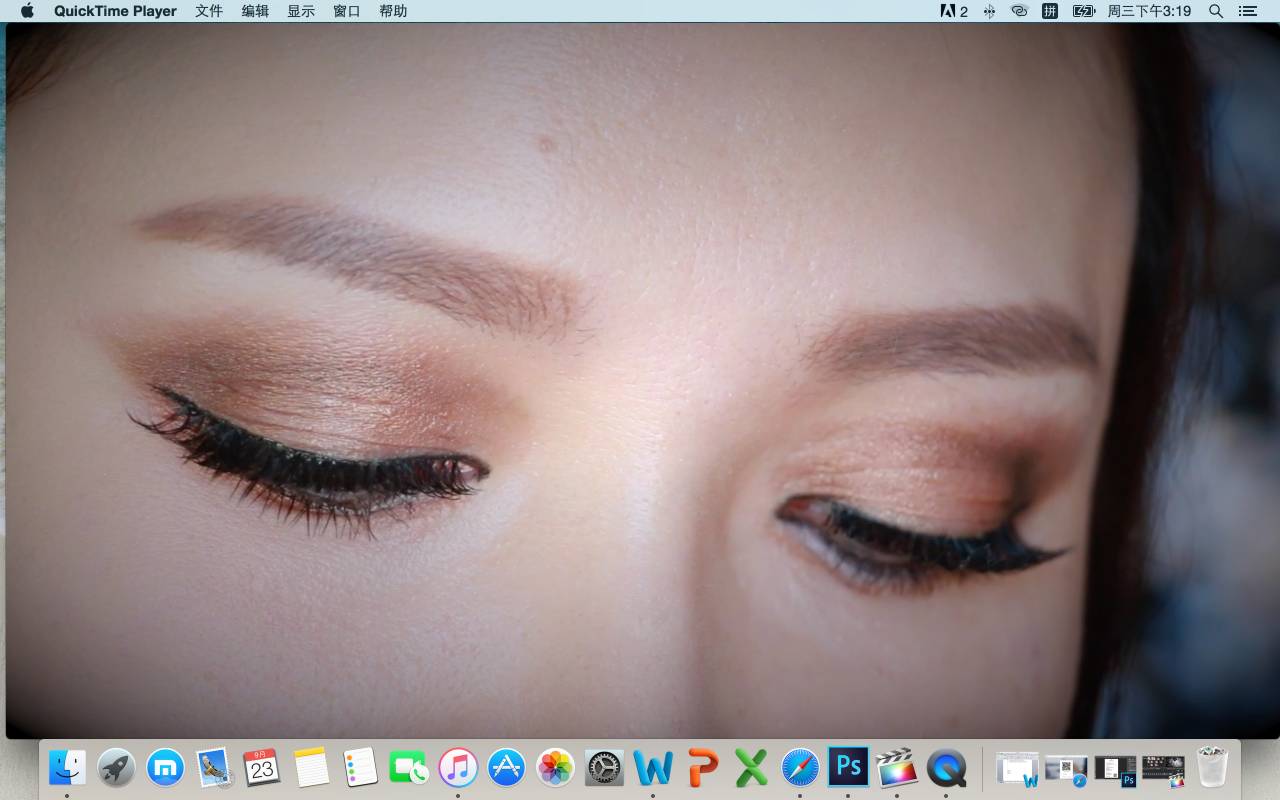Restore the minimized Word window thumbnail in dock
Screen dimensions: 1280x800
coord(1017,769)
